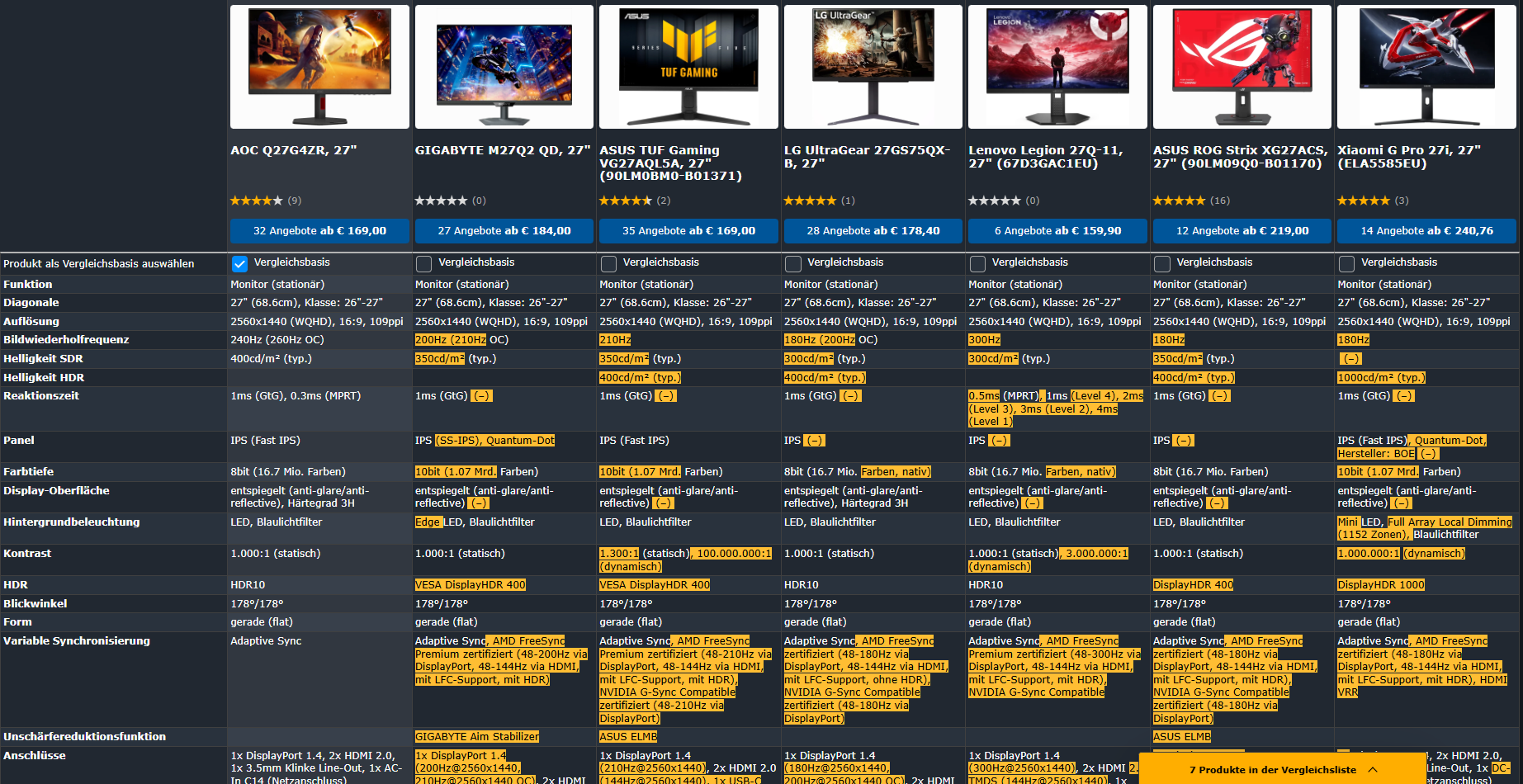
Task: Open LG UltraGear 27GS75QX-B product title
Action: [x=868, y=157]
